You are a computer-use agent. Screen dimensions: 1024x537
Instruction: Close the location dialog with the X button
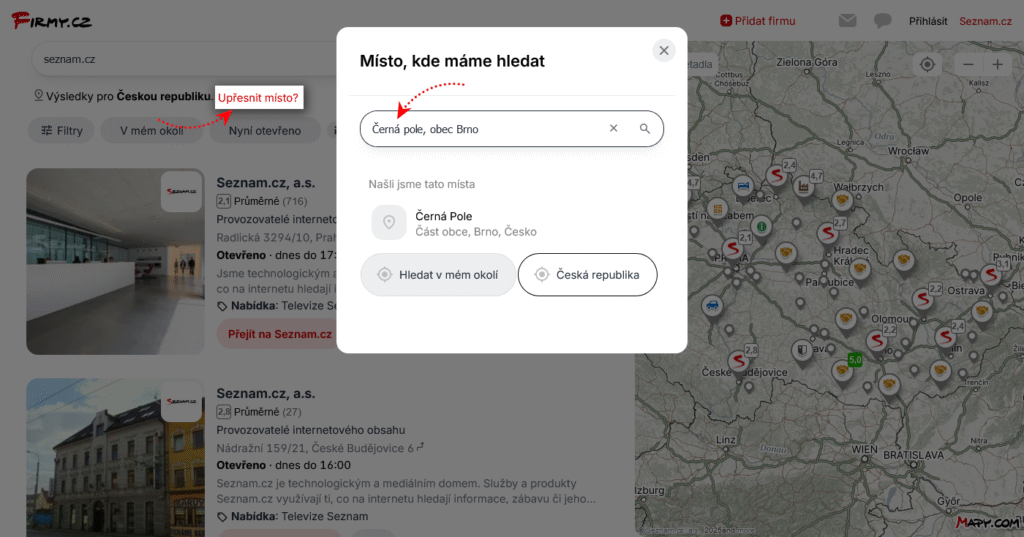pyautogui.click(x=664, y=50)
